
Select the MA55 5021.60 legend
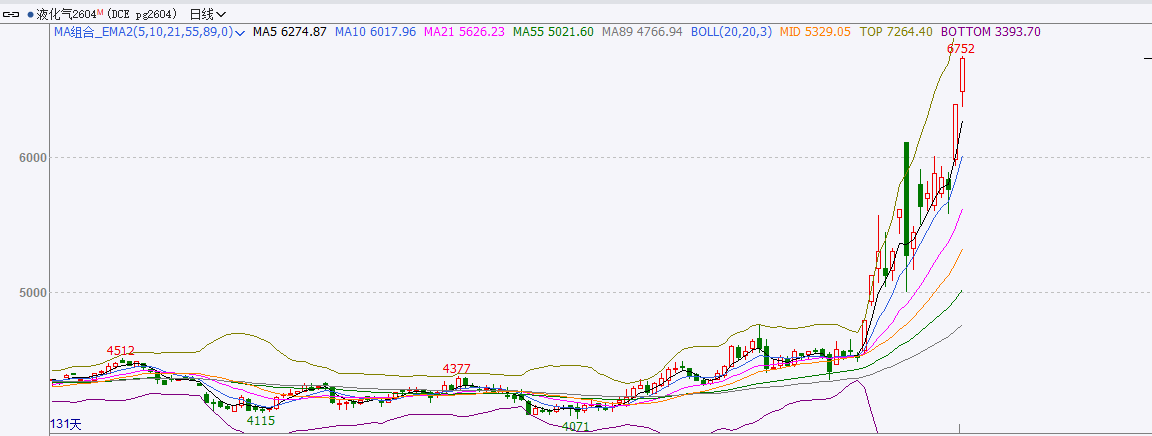tap(553, 32)
